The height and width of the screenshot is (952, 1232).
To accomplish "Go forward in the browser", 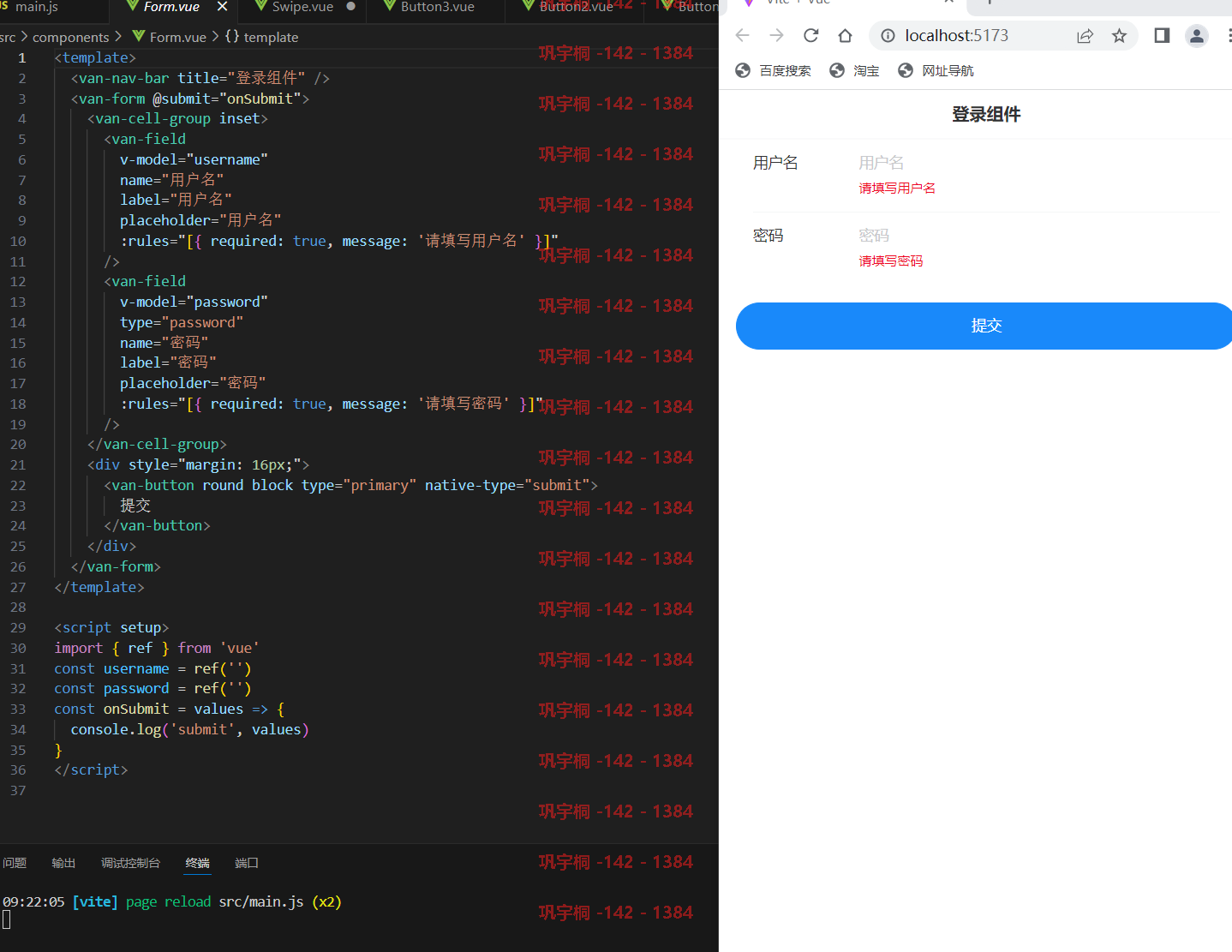I will point(776,36).
